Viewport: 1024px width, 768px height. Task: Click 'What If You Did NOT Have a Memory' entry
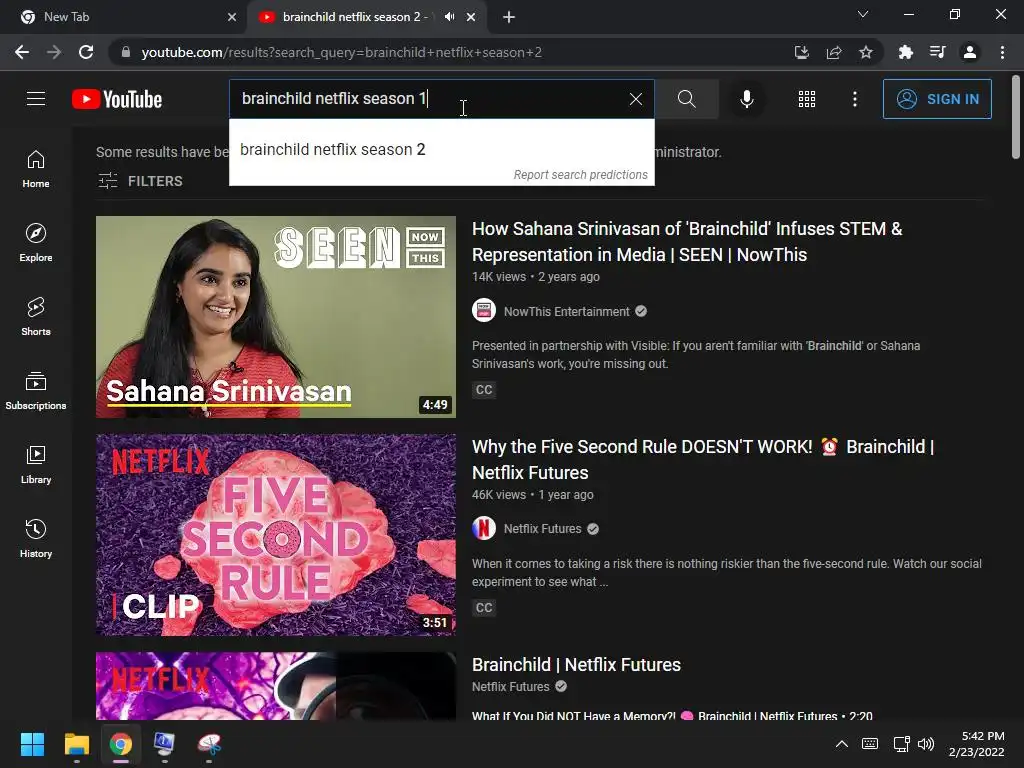[x=672, y=716]
